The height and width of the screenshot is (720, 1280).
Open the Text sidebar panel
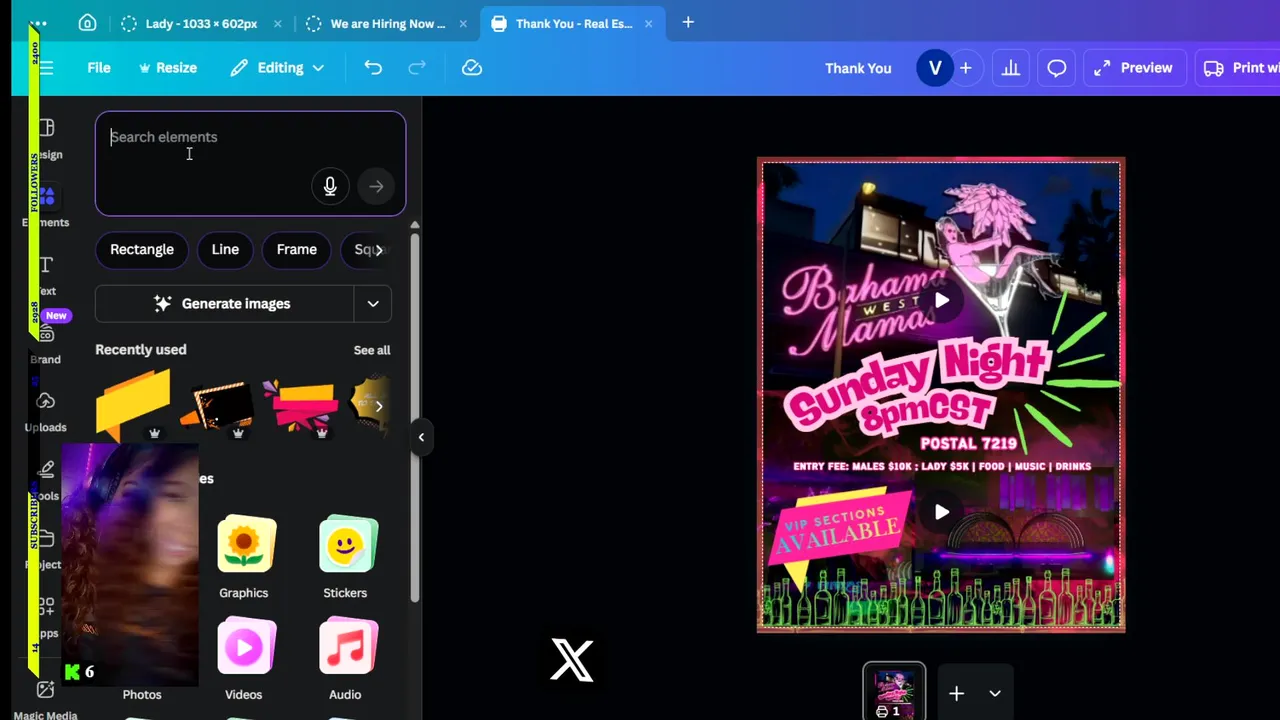[45, 276]
